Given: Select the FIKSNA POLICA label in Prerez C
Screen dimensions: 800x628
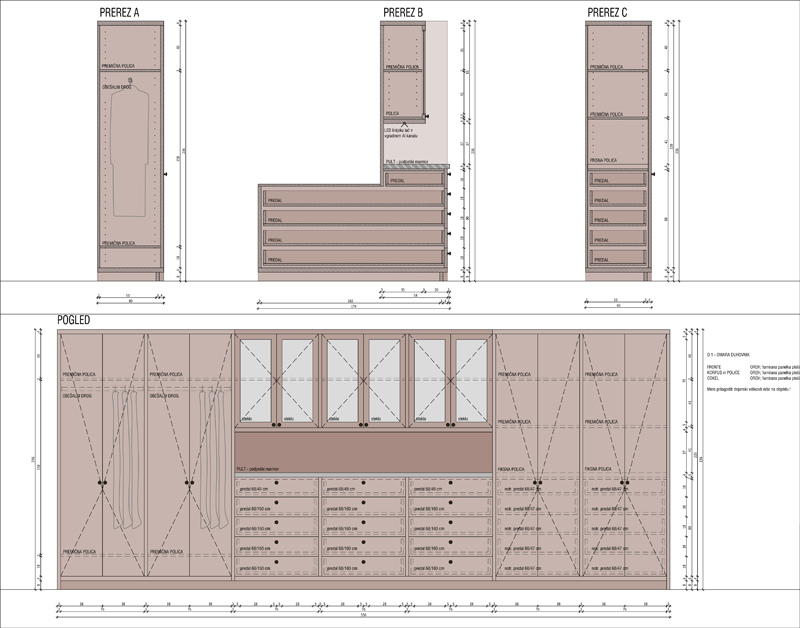Looking at the screenshot, I should click(604, 160).
